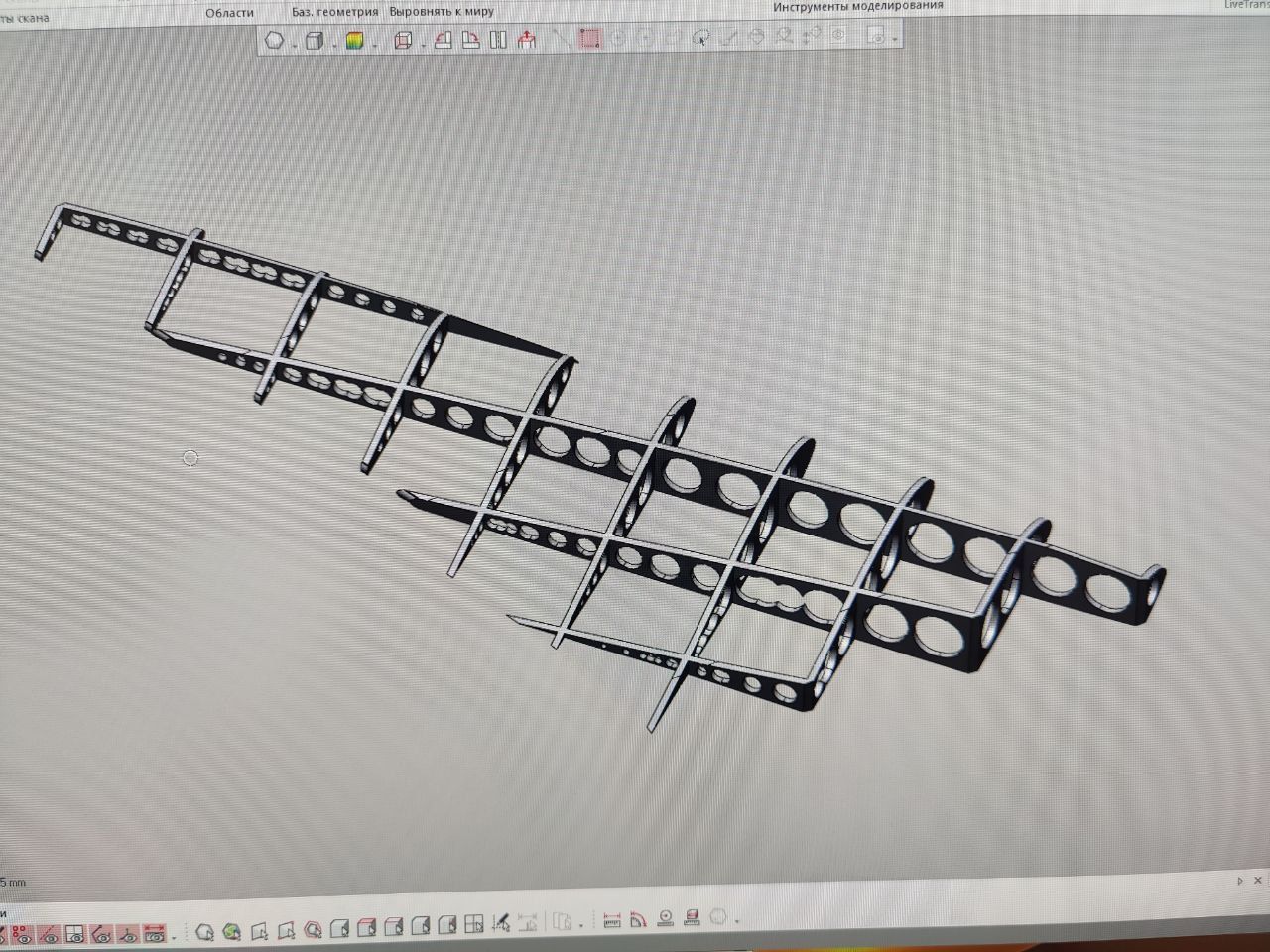The height and width of the screenshot is (952, 1270).
Task: Open dropdown beside the color gradient icon
Action: coord(374,44)
